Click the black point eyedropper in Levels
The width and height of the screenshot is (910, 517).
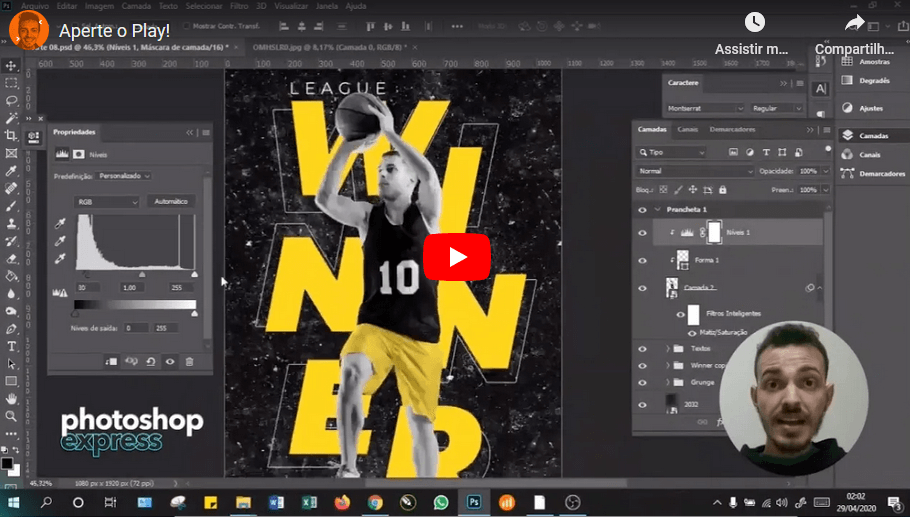60,223
